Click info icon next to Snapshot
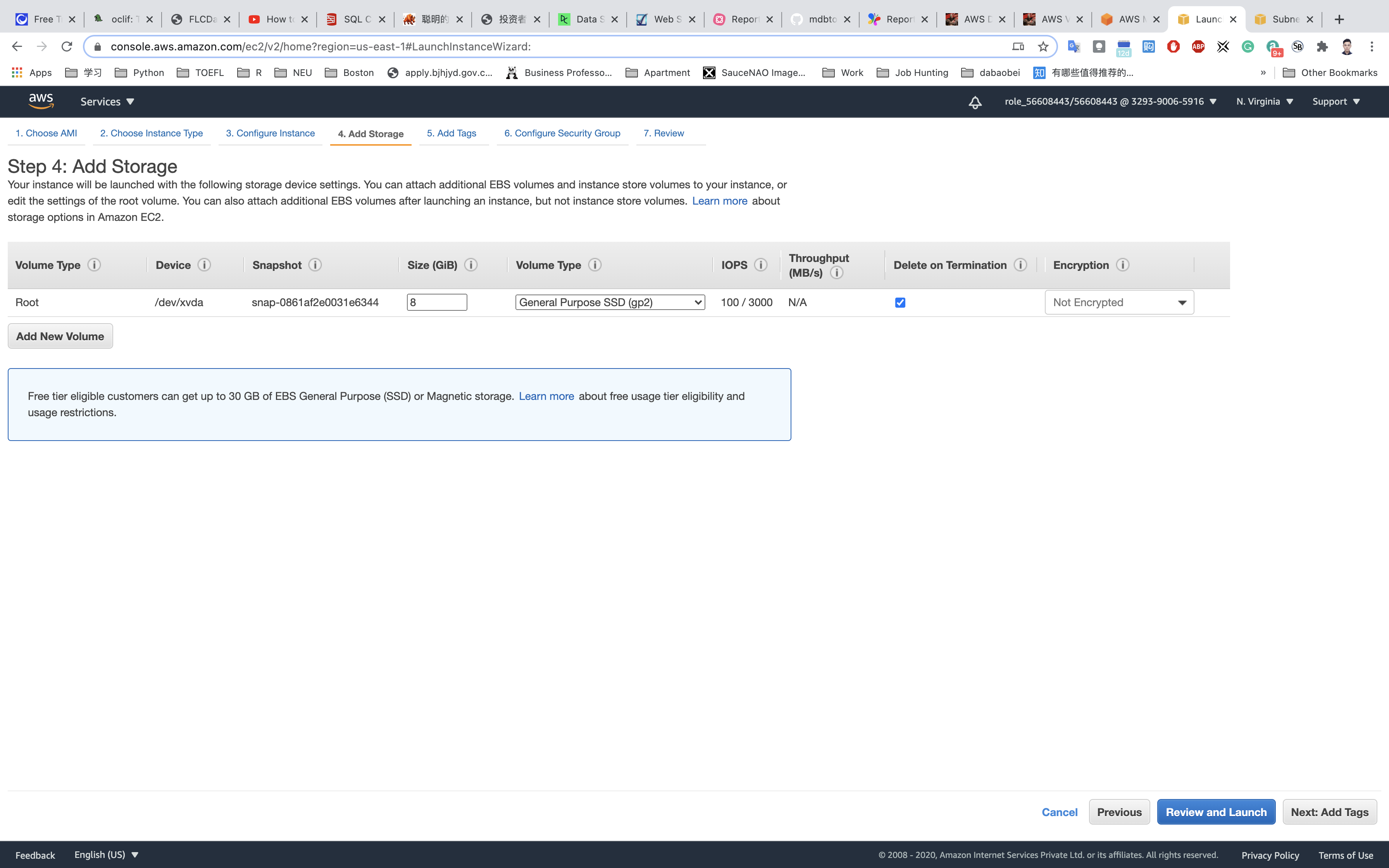1389x868 pixels. pos(315,265)
